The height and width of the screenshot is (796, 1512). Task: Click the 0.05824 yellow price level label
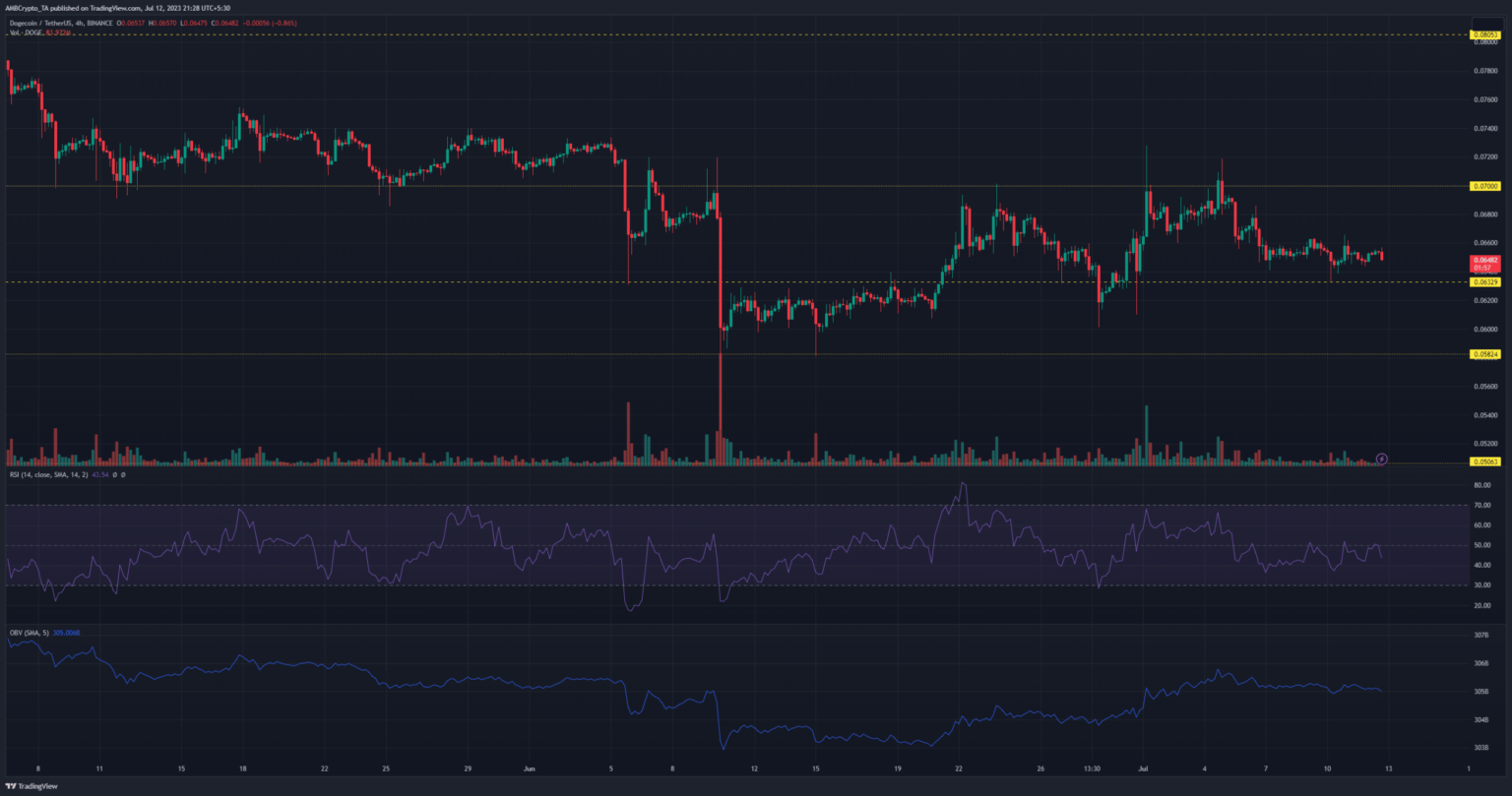coord(1483,354)
